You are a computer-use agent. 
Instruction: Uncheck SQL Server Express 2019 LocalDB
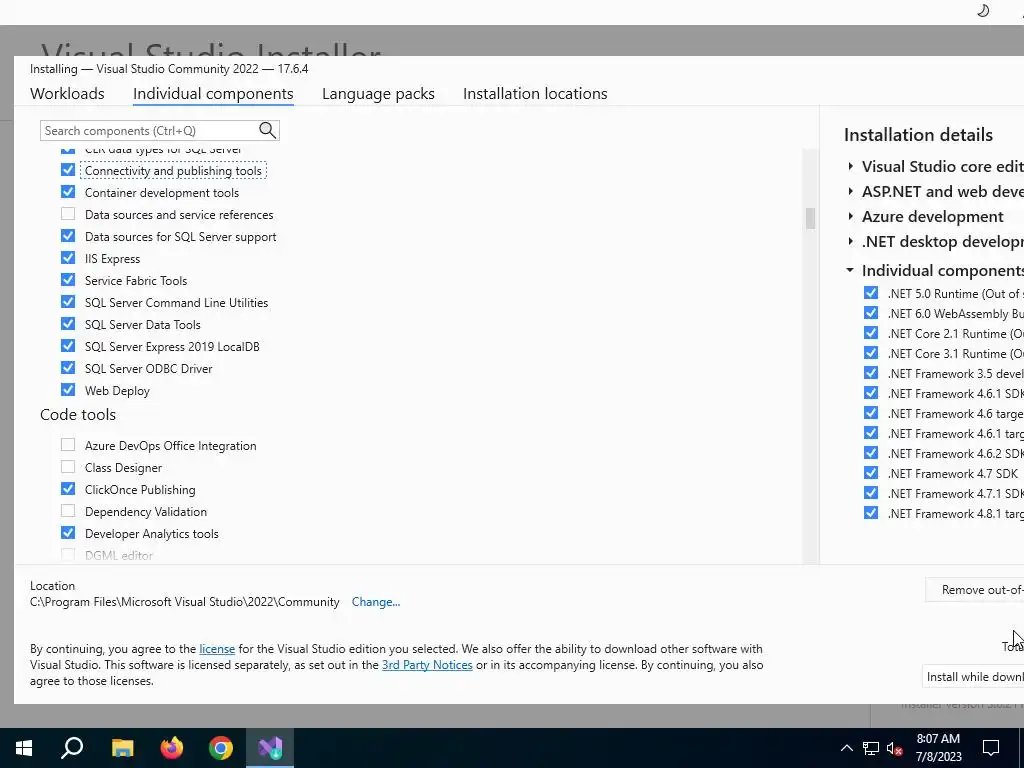click(68, 345)
